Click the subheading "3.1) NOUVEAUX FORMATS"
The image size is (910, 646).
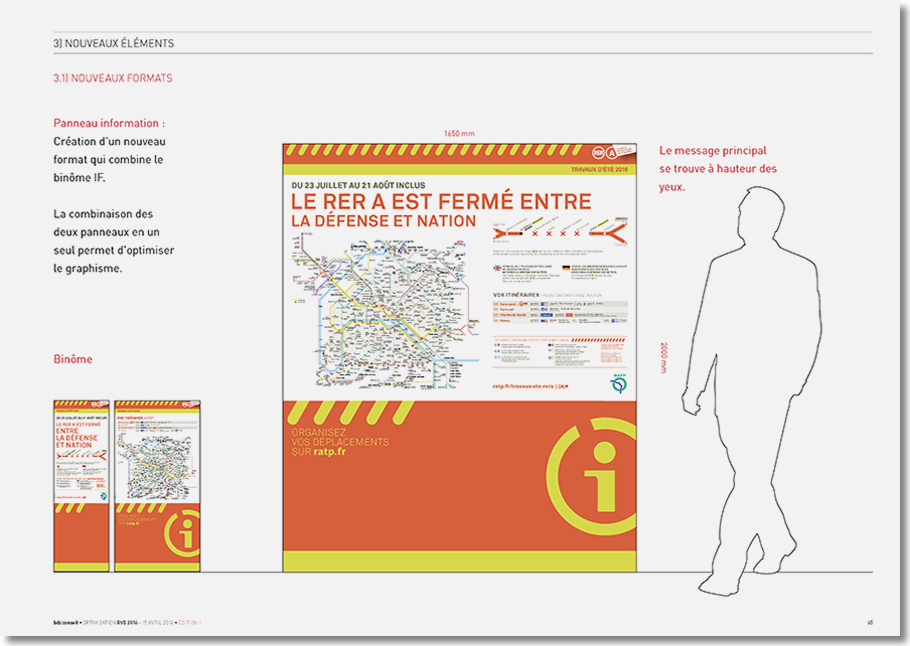(113, 78)
